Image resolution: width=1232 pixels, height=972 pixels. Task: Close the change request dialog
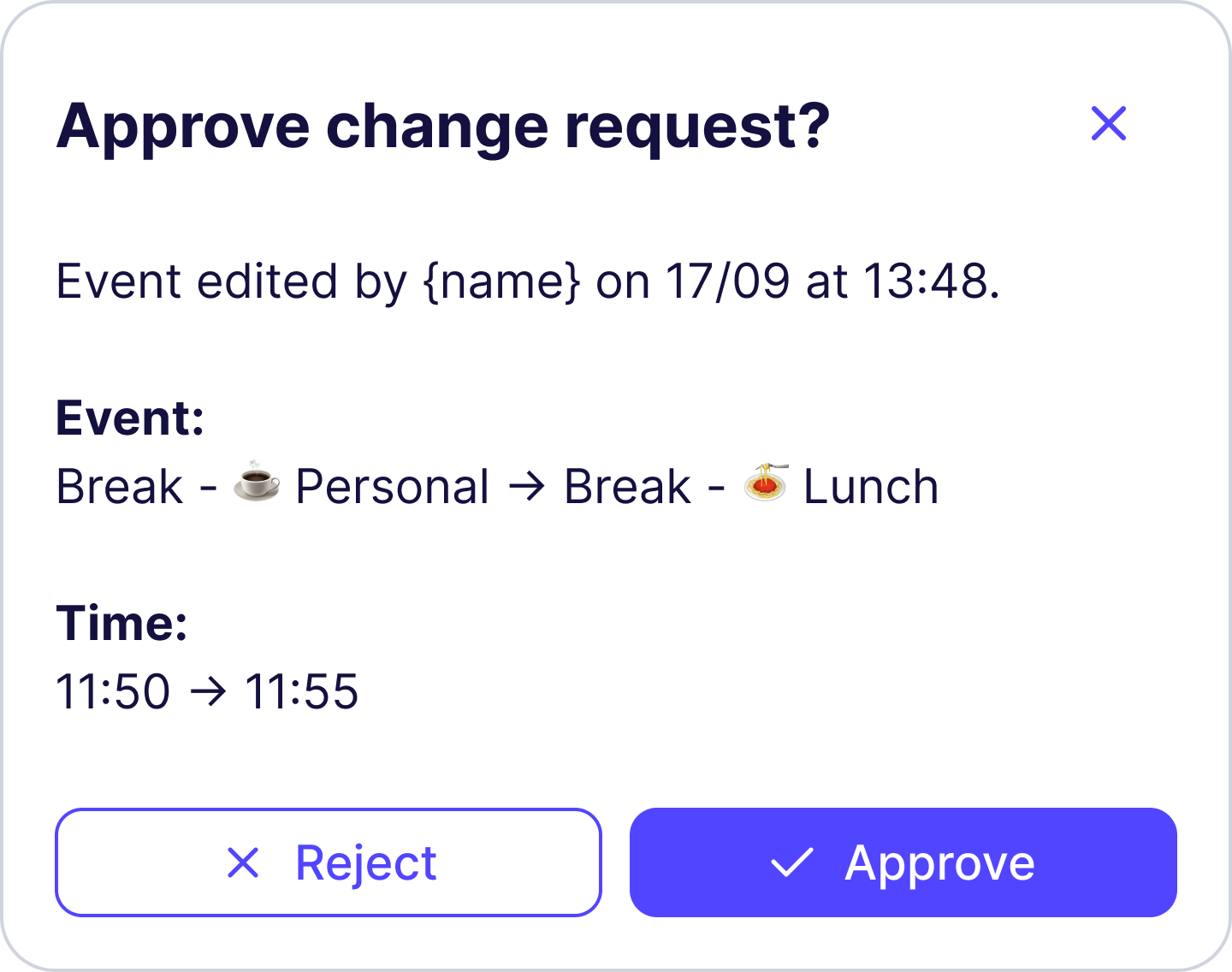tap(1109, 124)
